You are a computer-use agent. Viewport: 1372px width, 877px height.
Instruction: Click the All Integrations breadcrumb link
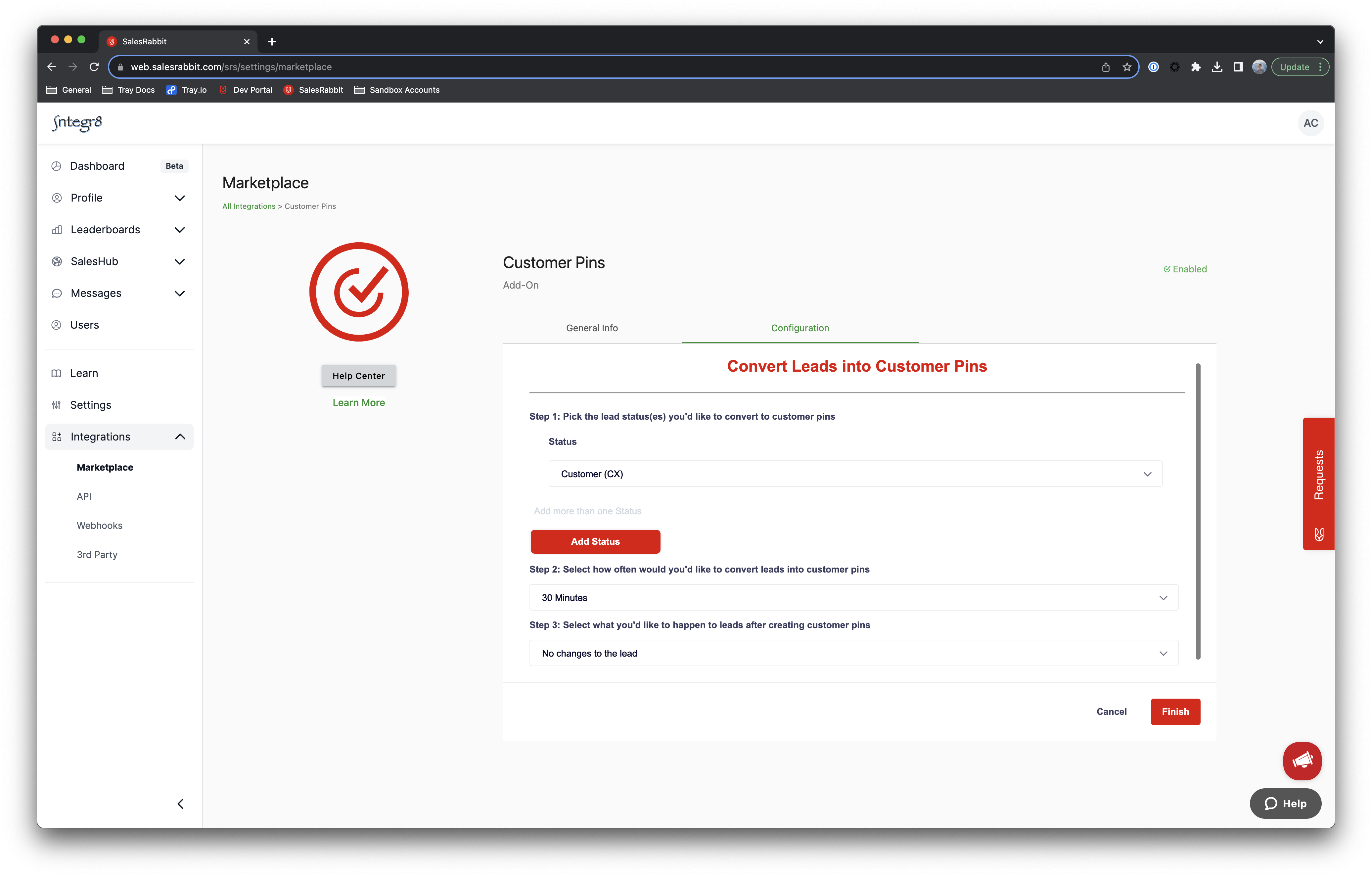pyautogui.click(x=249, y=206)
